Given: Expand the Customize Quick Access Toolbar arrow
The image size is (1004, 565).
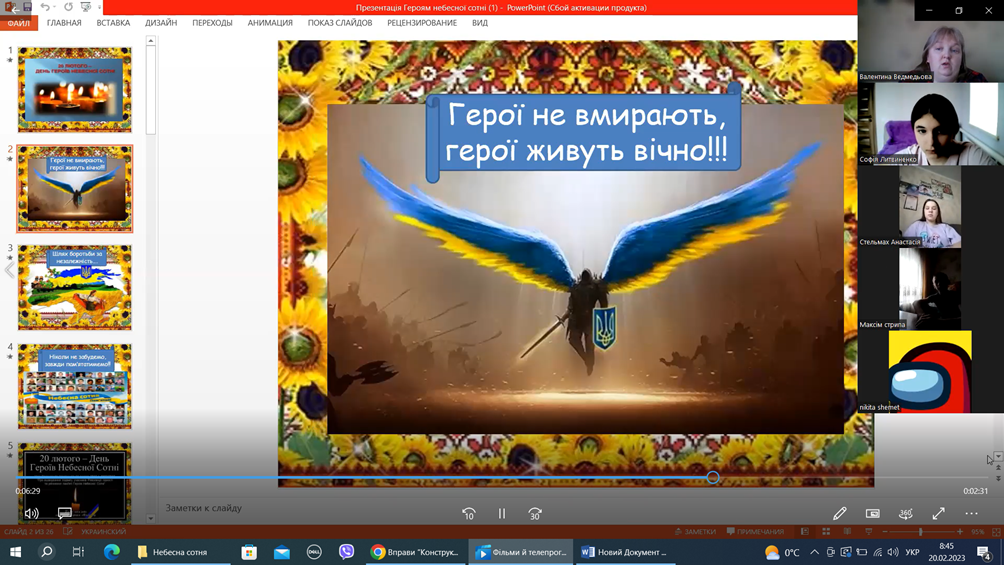Looking at the screenshot, I should [99, 8].
